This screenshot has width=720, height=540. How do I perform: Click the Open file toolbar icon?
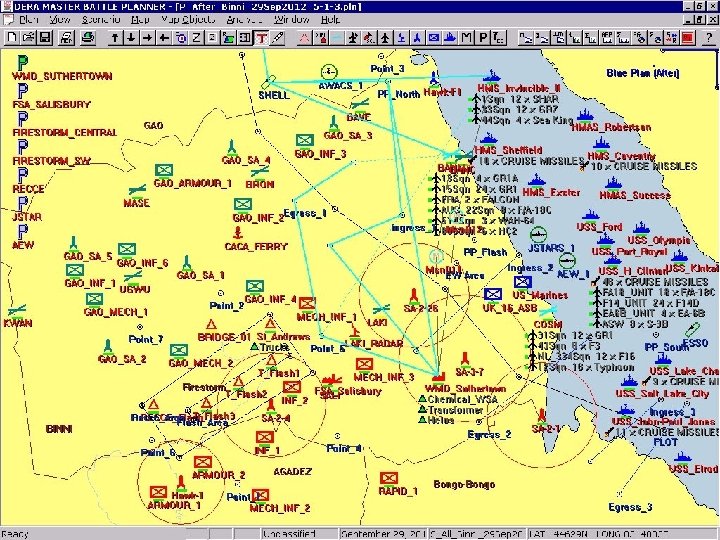tap(28, 37)
